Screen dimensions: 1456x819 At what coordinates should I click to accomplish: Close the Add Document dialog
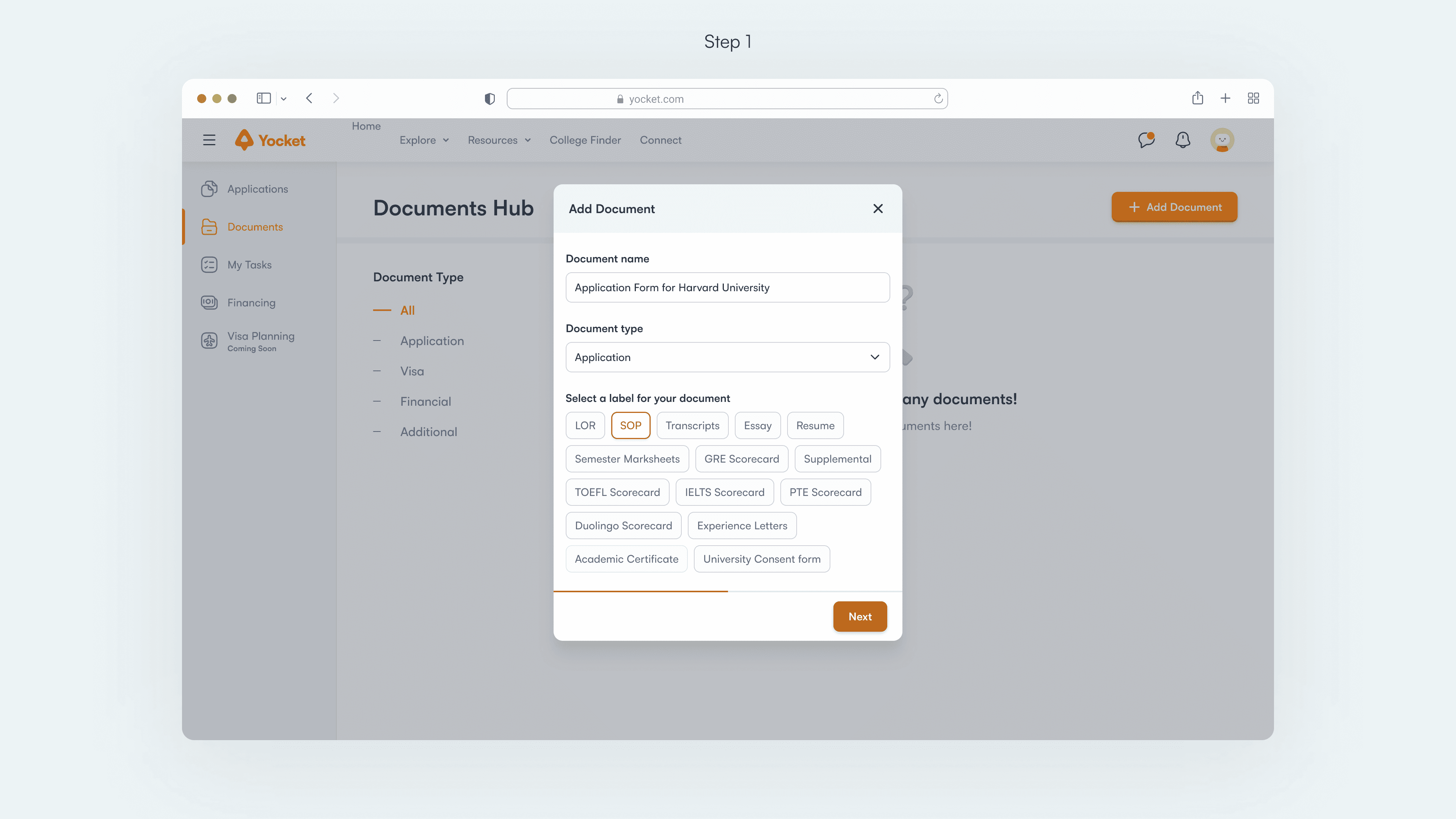point(877,209)
